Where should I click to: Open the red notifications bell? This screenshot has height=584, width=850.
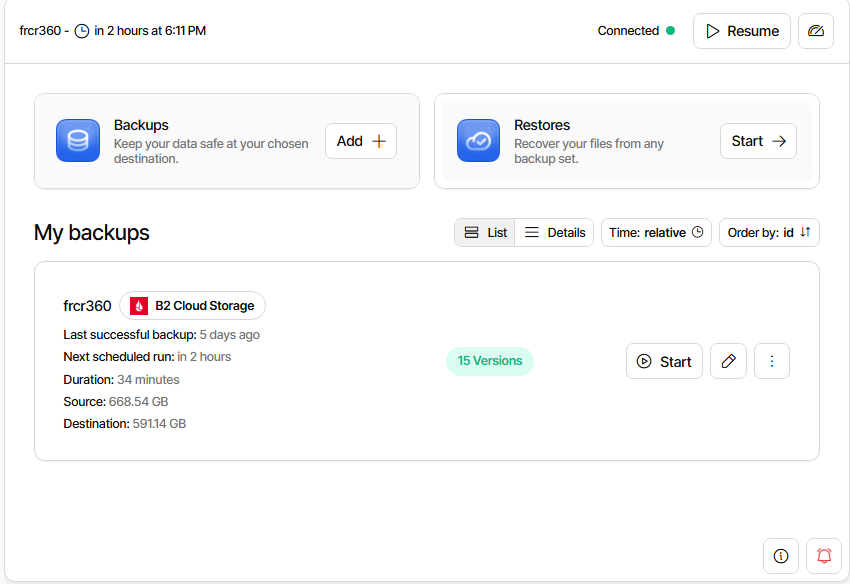pos(824,556)
